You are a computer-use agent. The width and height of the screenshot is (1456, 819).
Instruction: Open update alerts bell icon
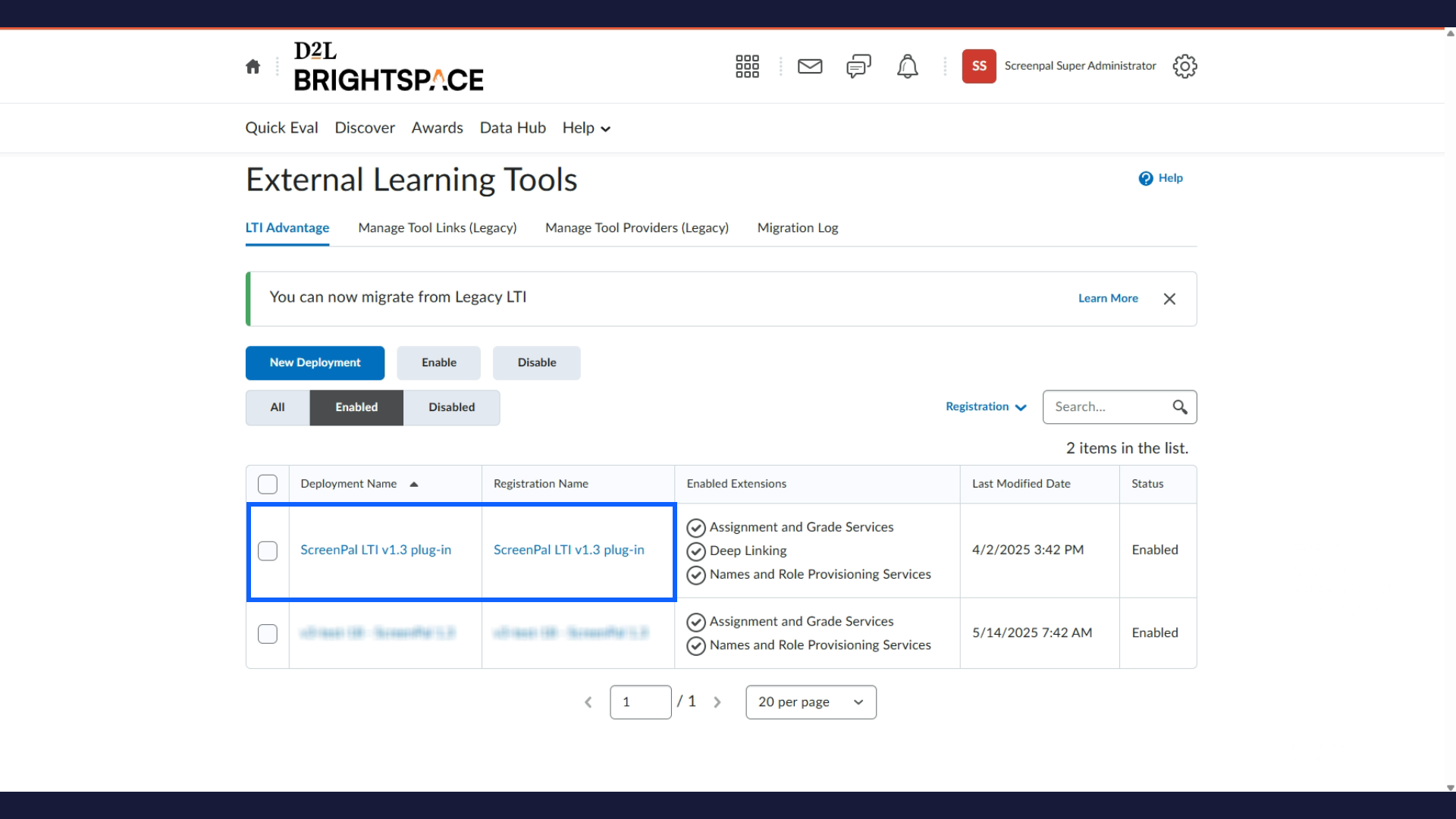(x=908, y=67)
